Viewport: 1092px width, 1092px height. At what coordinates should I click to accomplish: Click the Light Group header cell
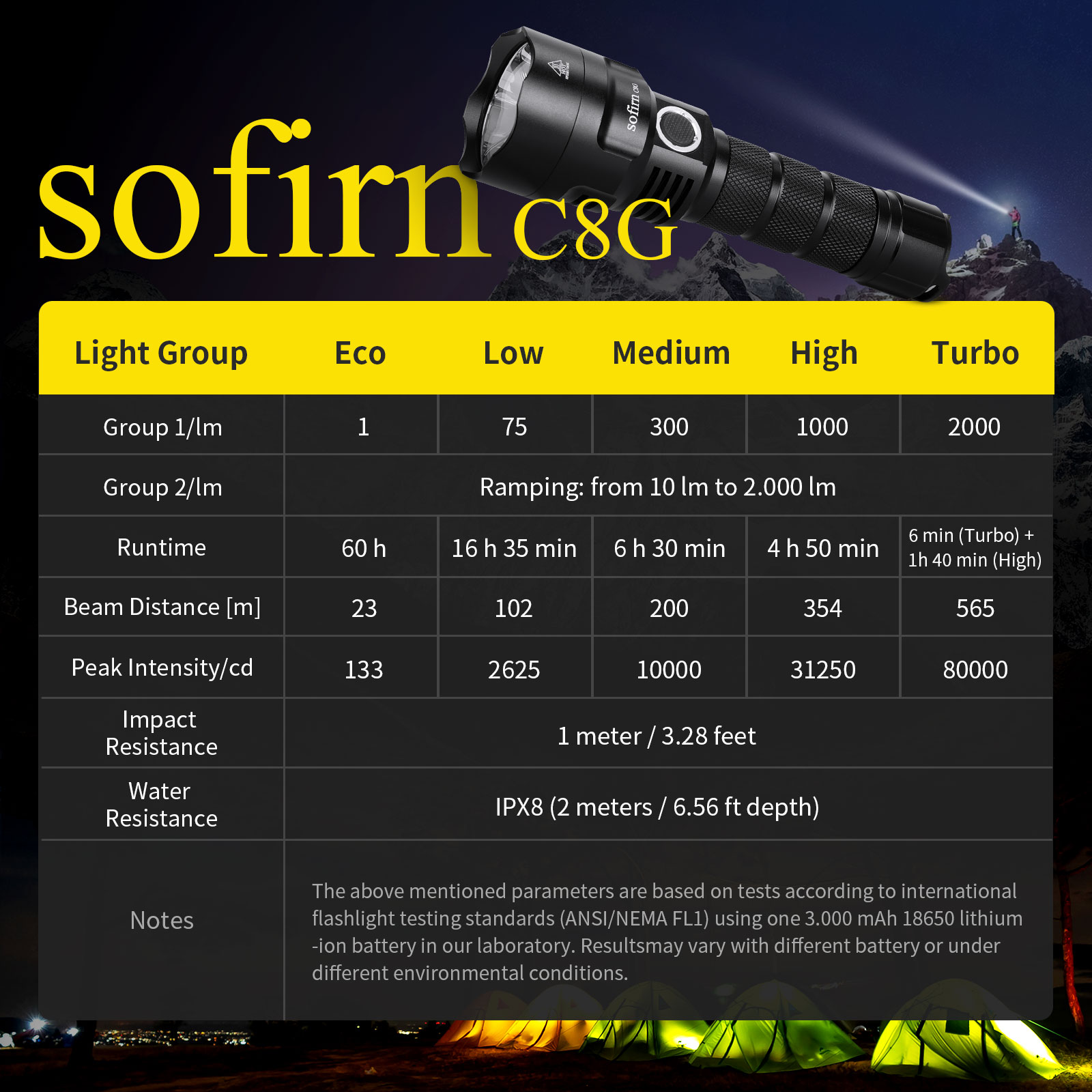tap(161, 354)
